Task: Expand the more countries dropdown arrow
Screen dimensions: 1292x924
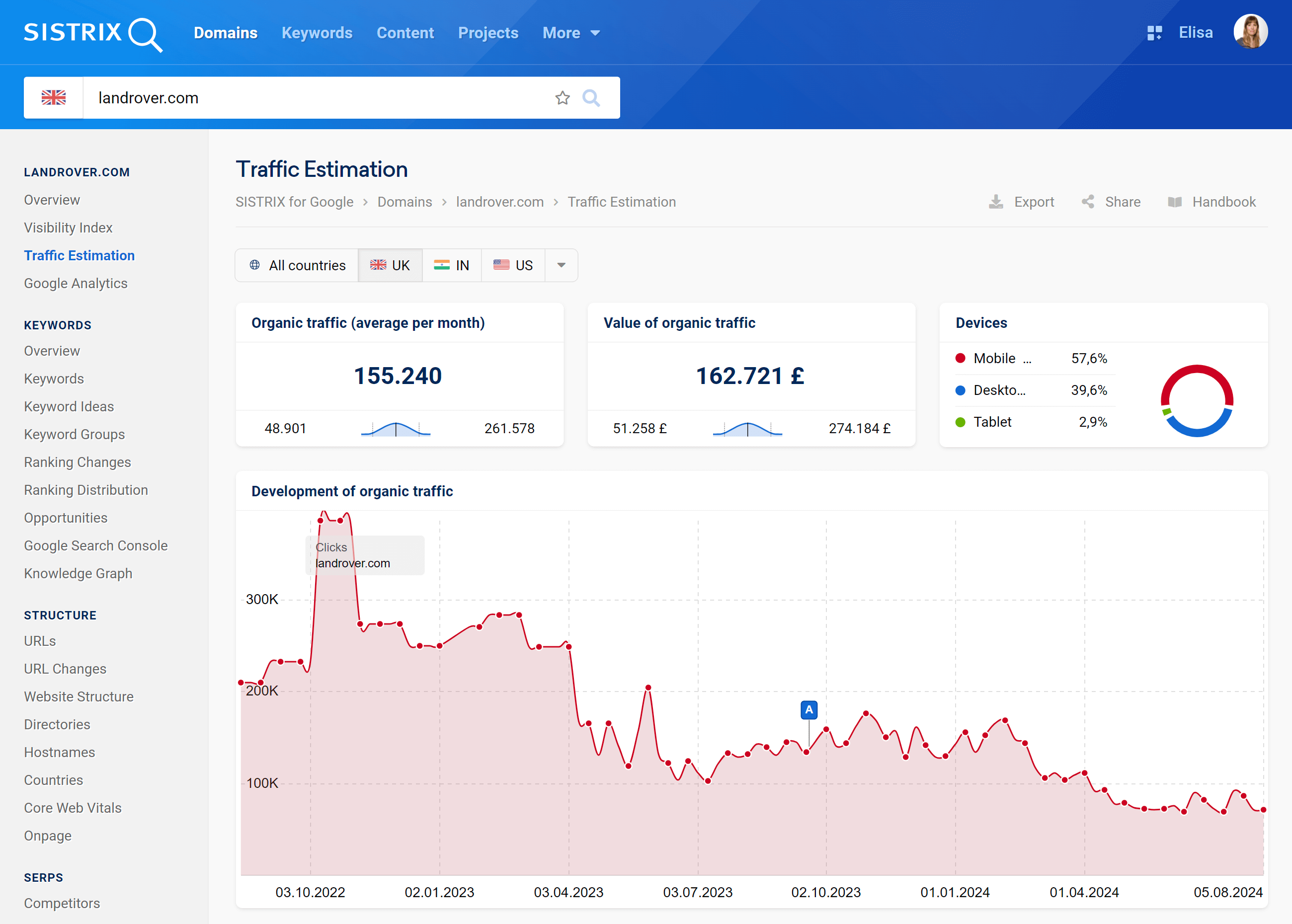Action: click(561, 265)
